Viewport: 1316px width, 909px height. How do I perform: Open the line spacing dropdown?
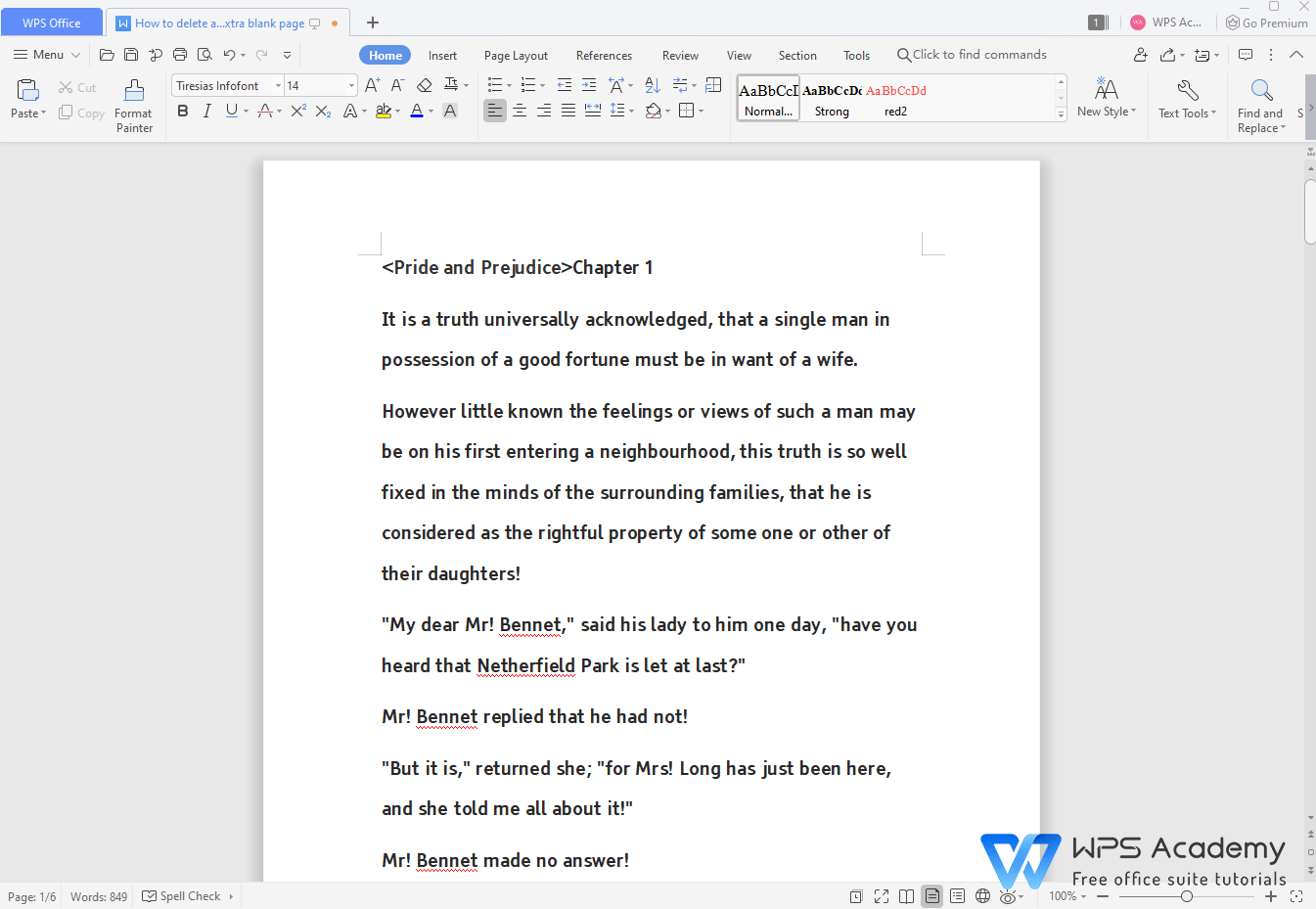pos(632,112)
